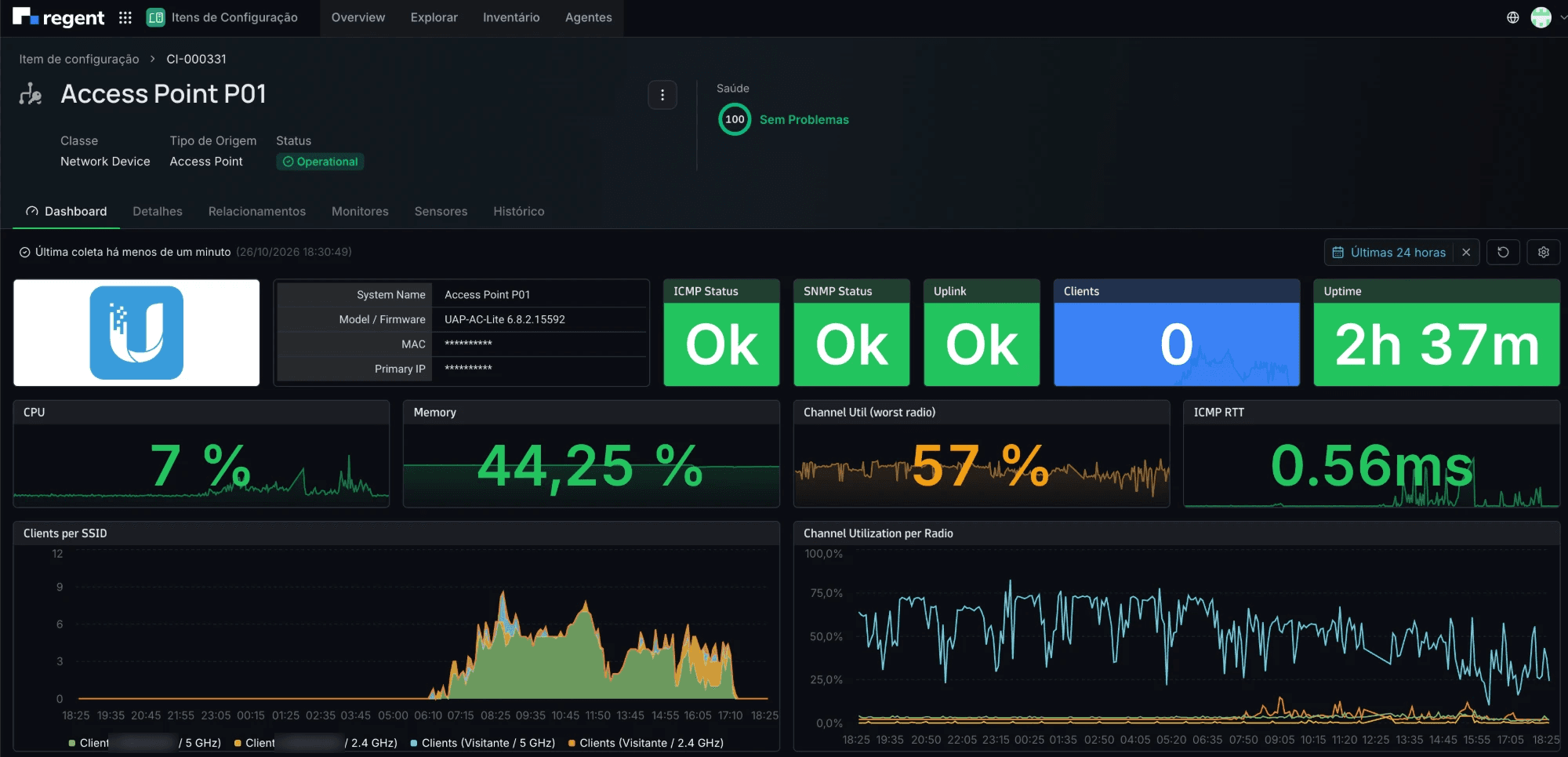Viewport: 1568px width, 757px height.
Task: Open the ICMP Status panel
Action: coord(721,333)
